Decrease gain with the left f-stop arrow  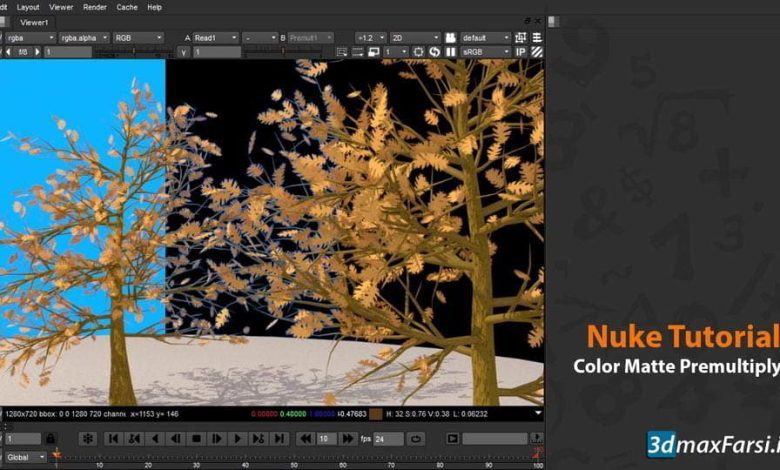click(8, 52)
